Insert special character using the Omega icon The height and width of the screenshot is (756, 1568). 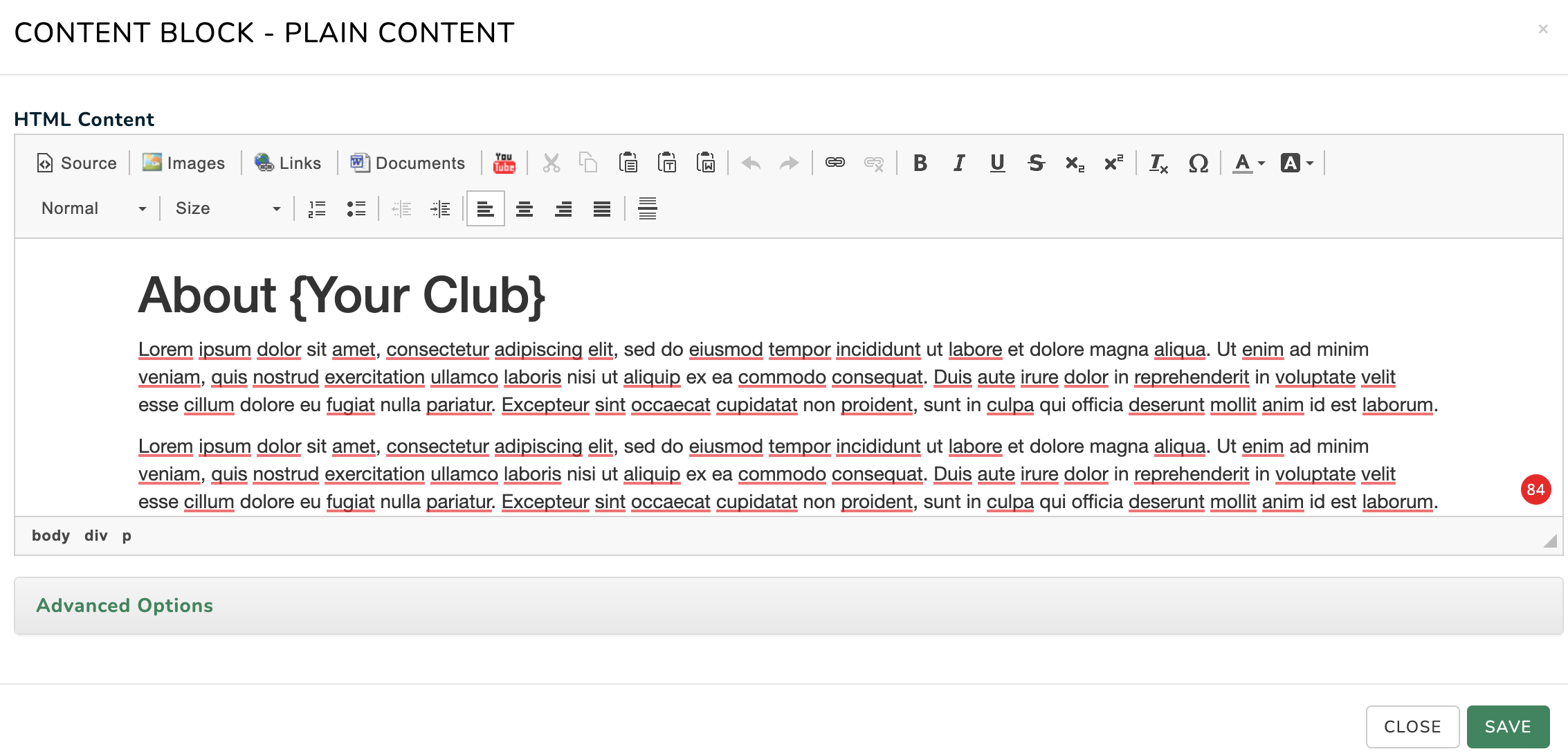(1198, 163)
